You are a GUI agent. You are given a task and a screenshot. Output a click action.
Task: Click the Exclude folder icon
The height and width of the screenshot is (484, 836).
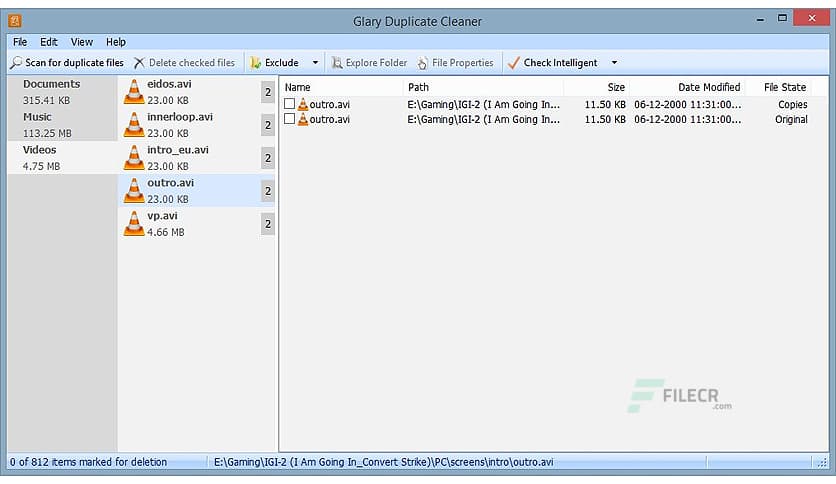click(256, 63)
